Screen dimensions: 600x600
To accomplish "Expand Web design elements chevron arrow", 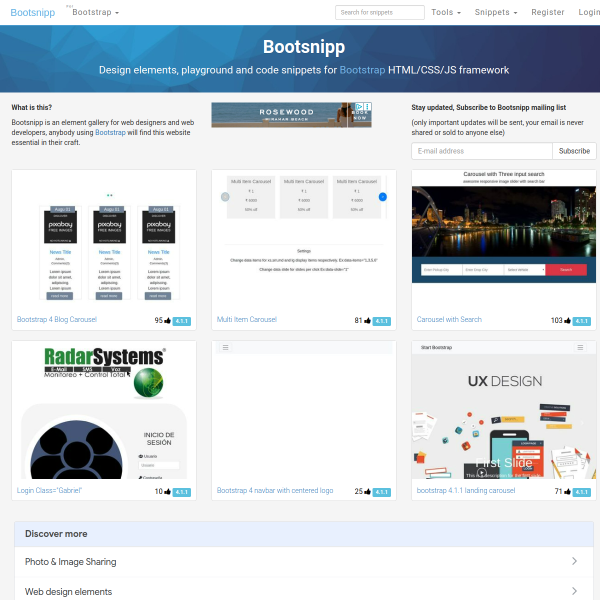I will click(574, 591).
